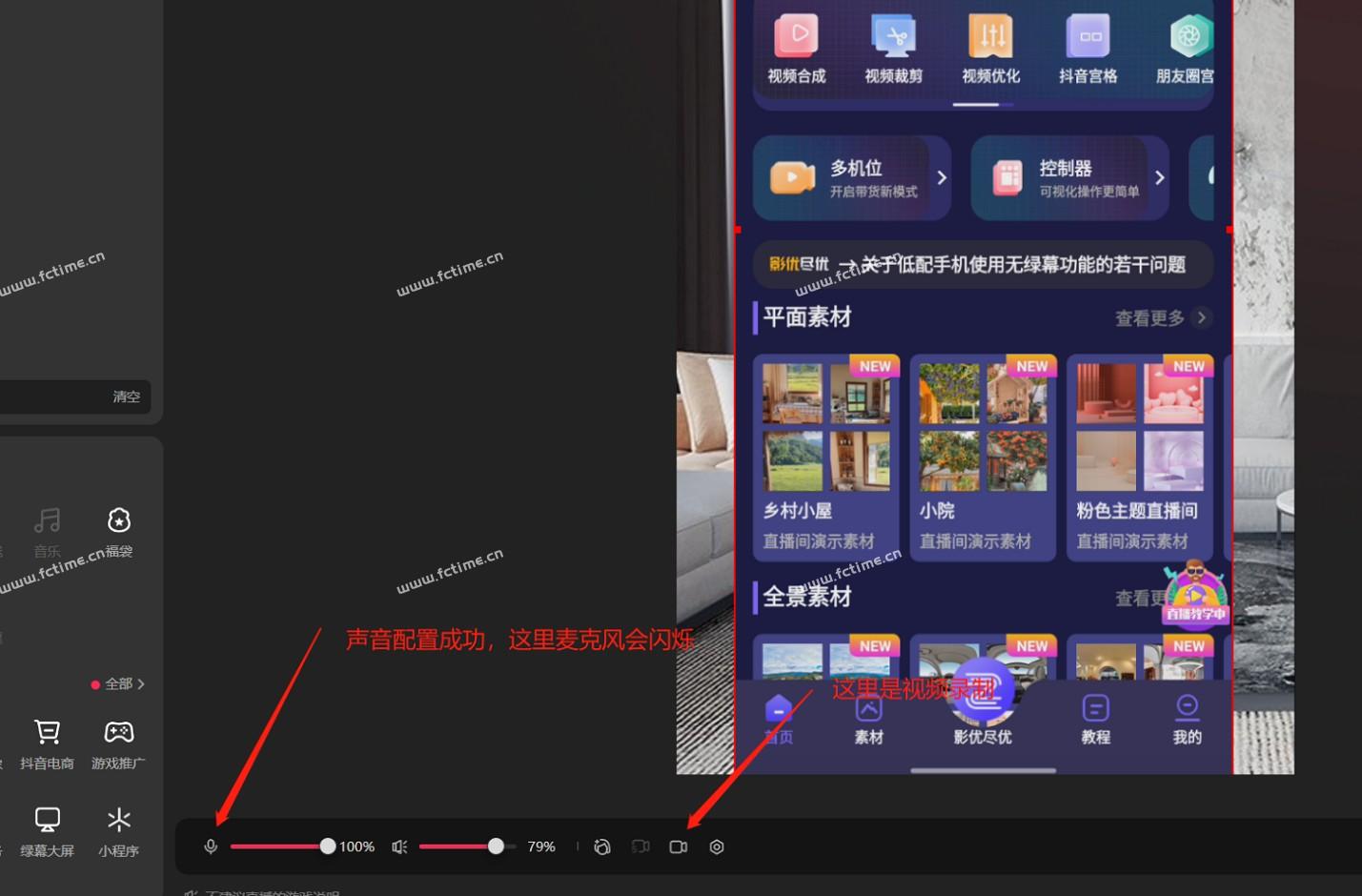Switch to the 教程 tutorial tab
Screen dimensions: 1362x896
1096,720
